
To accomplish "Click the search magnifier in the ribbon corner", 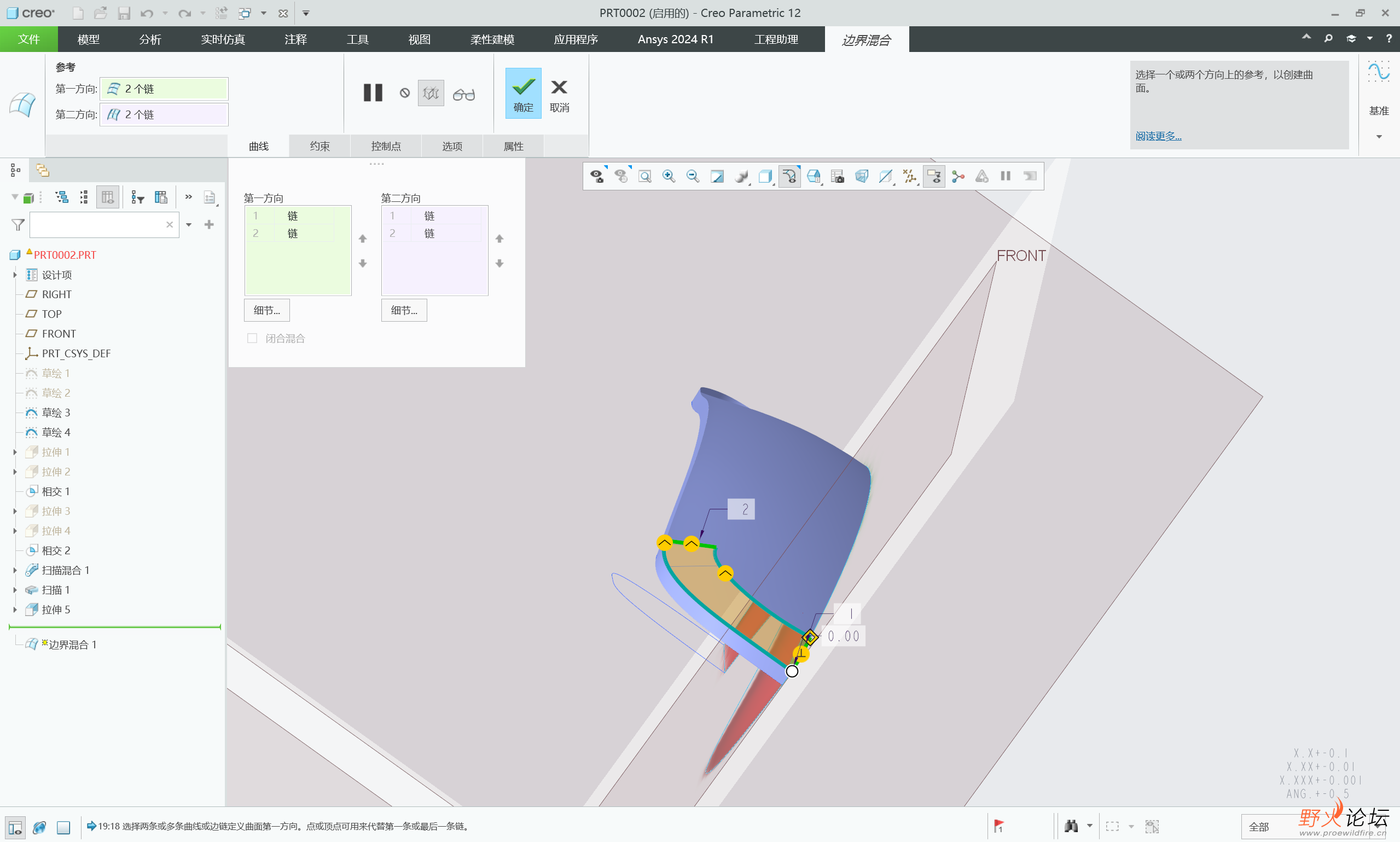I will [1328, 39].
